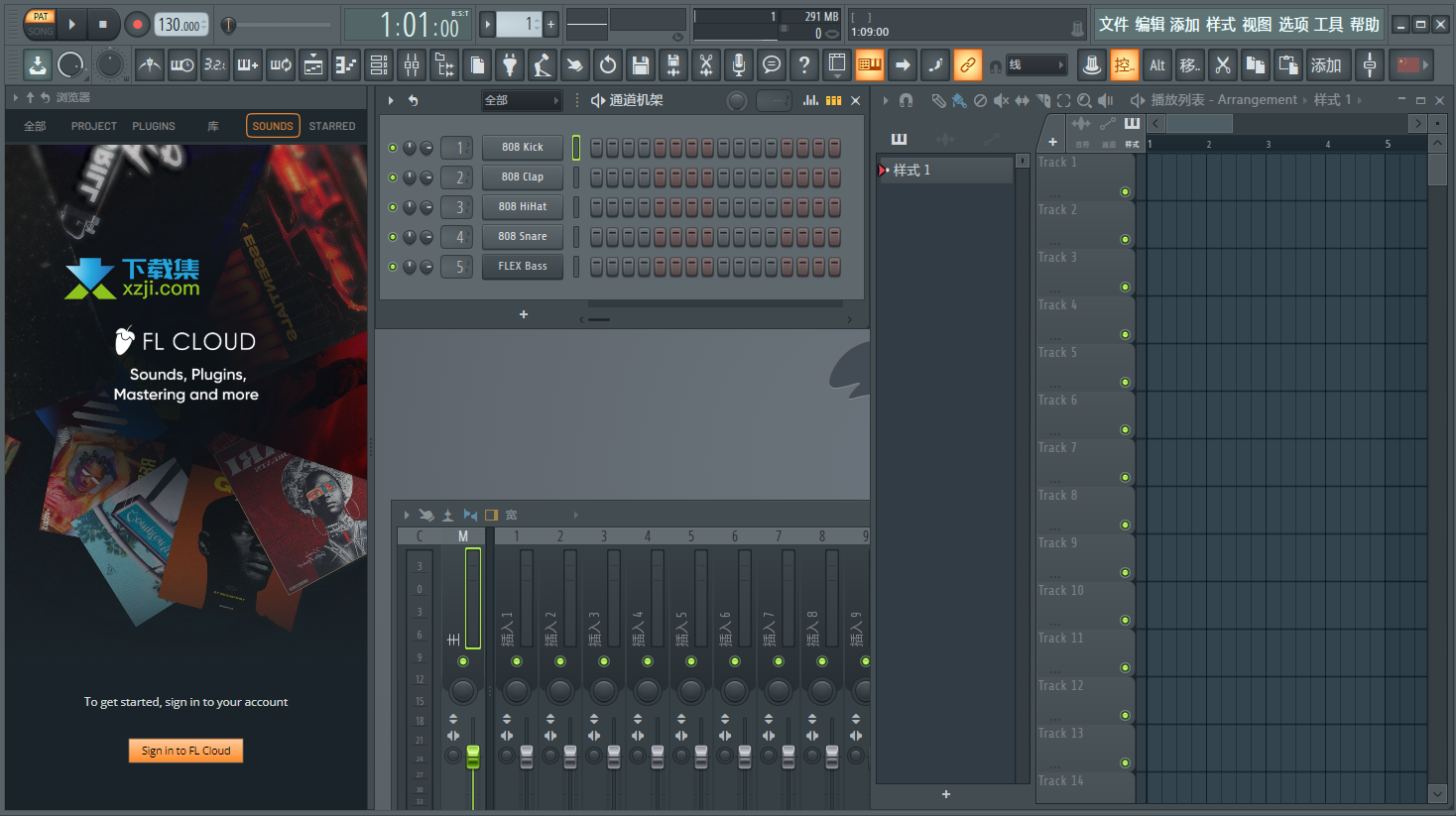Open channel rack '全部' filter dropdown
This screenshot has height=816, width=1456.
pos(522,100)
